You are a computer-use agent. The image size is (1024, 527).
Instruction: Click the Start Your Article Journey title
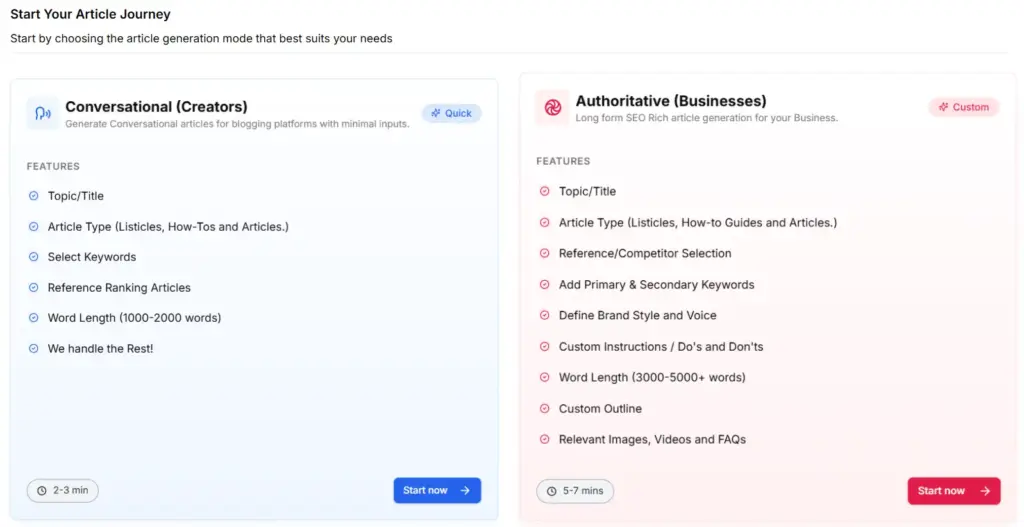90,14
